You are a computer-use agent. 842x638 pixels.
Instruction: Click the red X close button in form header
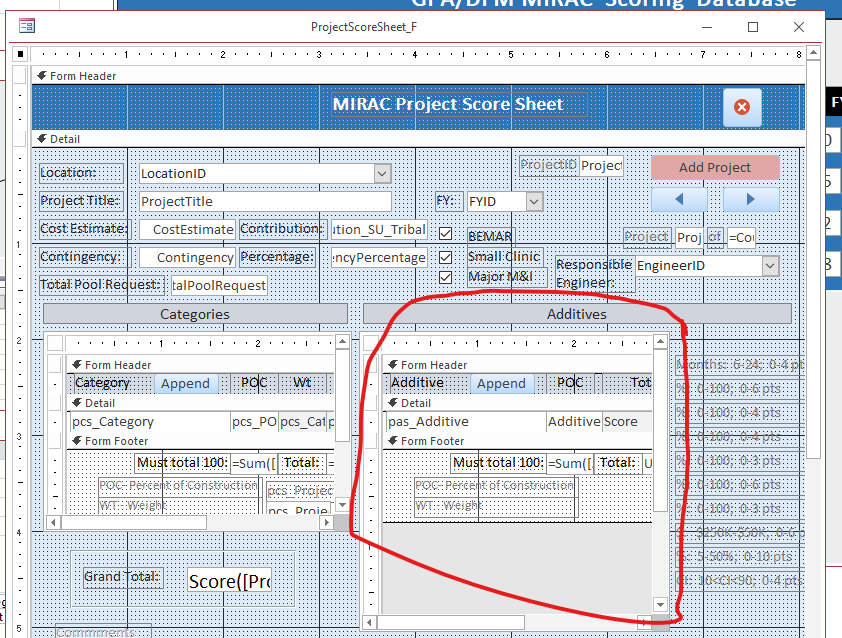tap(742, 107)
